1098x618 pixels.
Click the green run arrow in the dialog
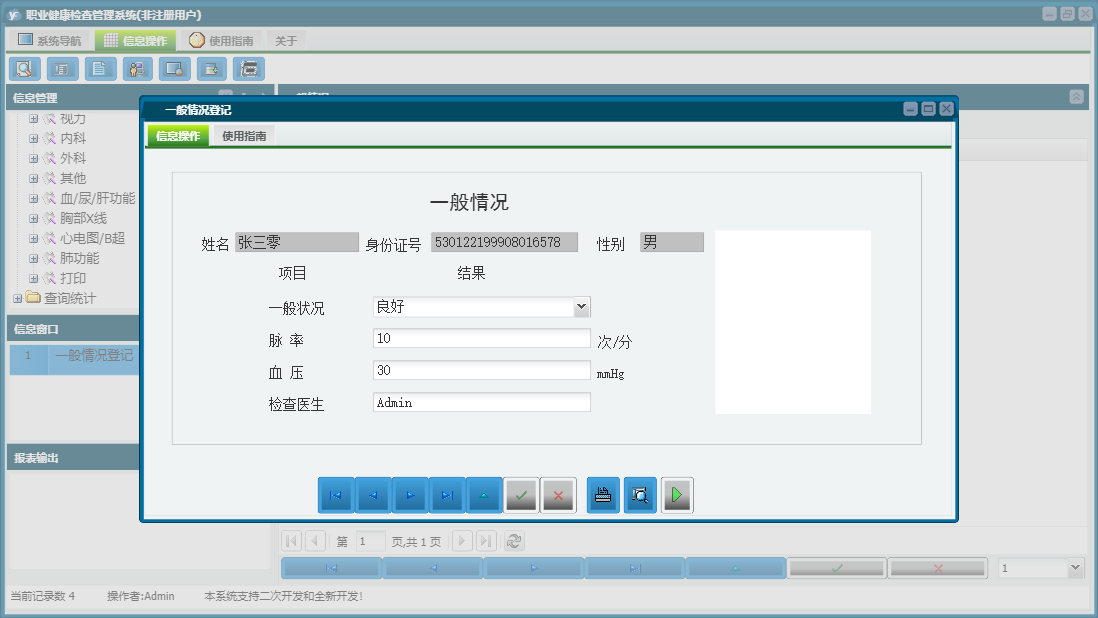677,495
